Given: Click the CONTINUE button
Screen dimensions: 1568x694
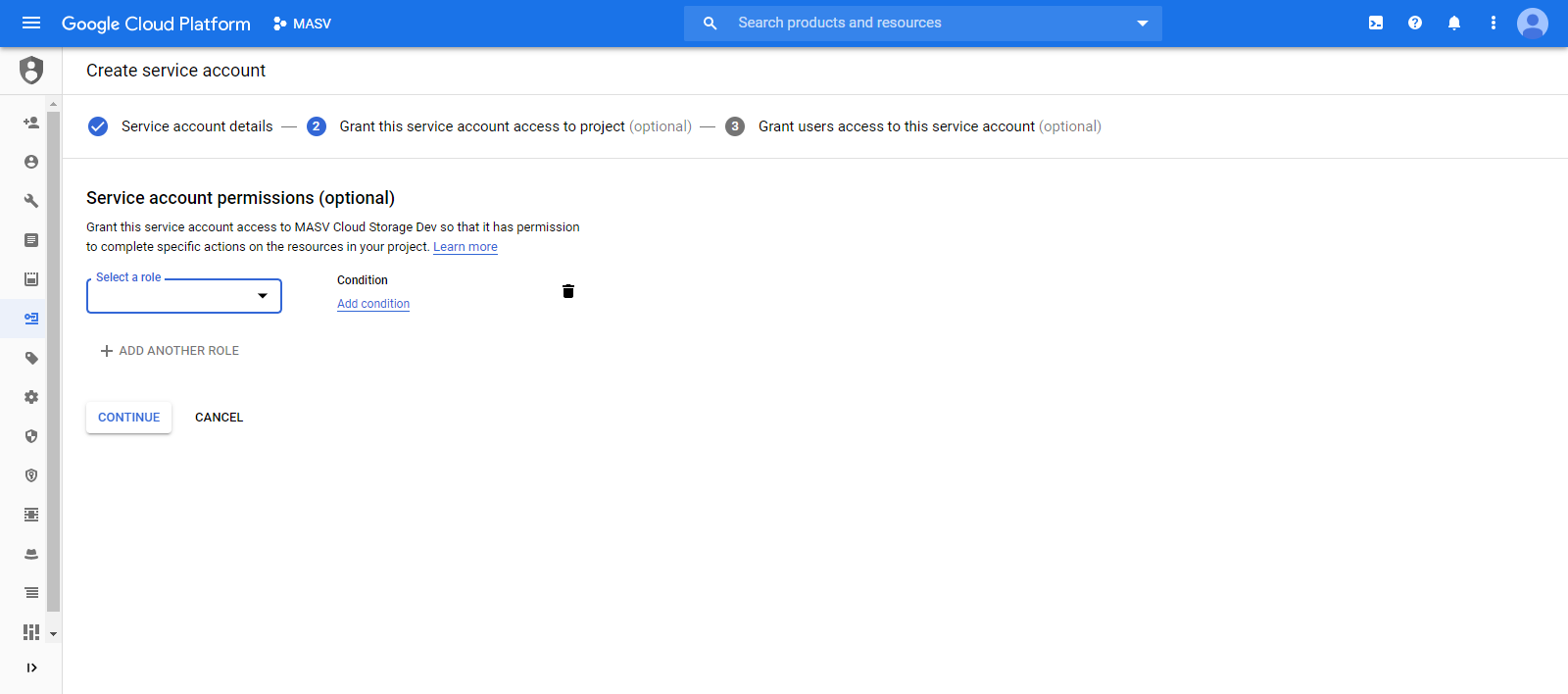Looking at the screenshot, I should click(x=128, y=418).
